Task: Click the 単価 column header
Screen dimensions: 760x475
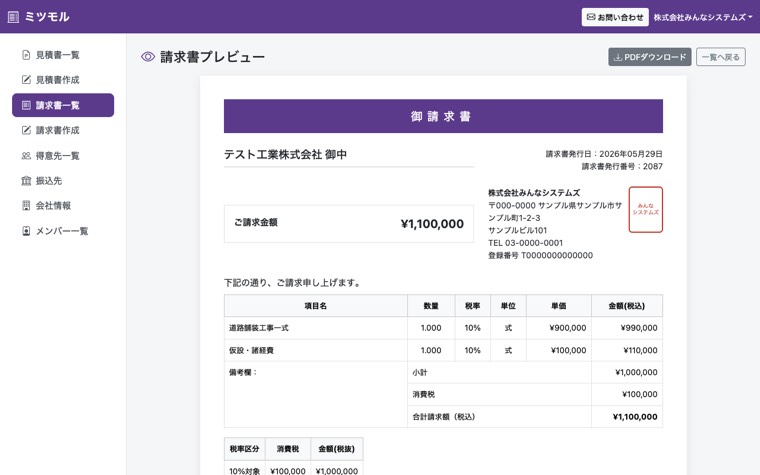Action: [x=559, y=306]
